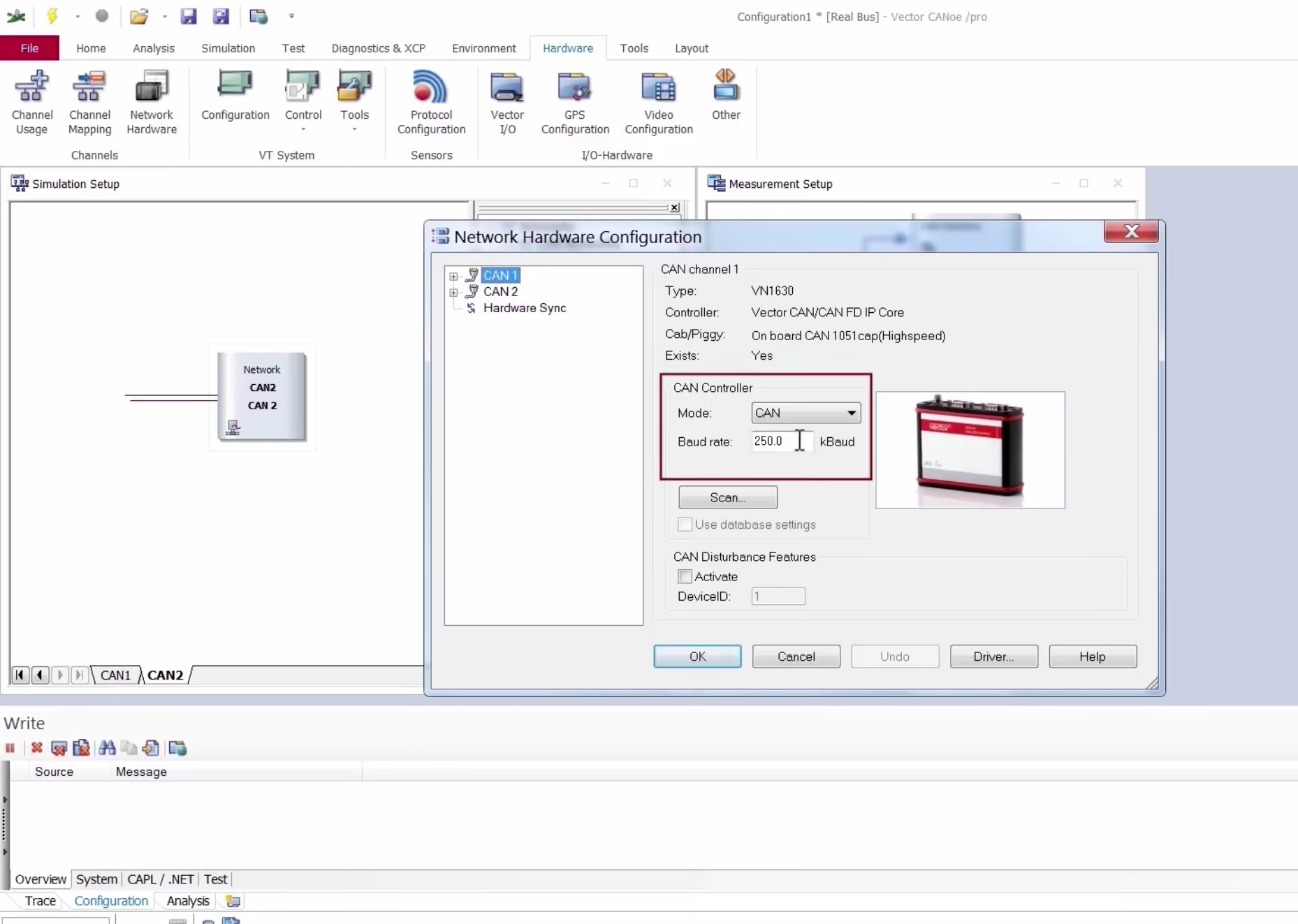Open VT System Tools dropdown

(x=354, y=101)
